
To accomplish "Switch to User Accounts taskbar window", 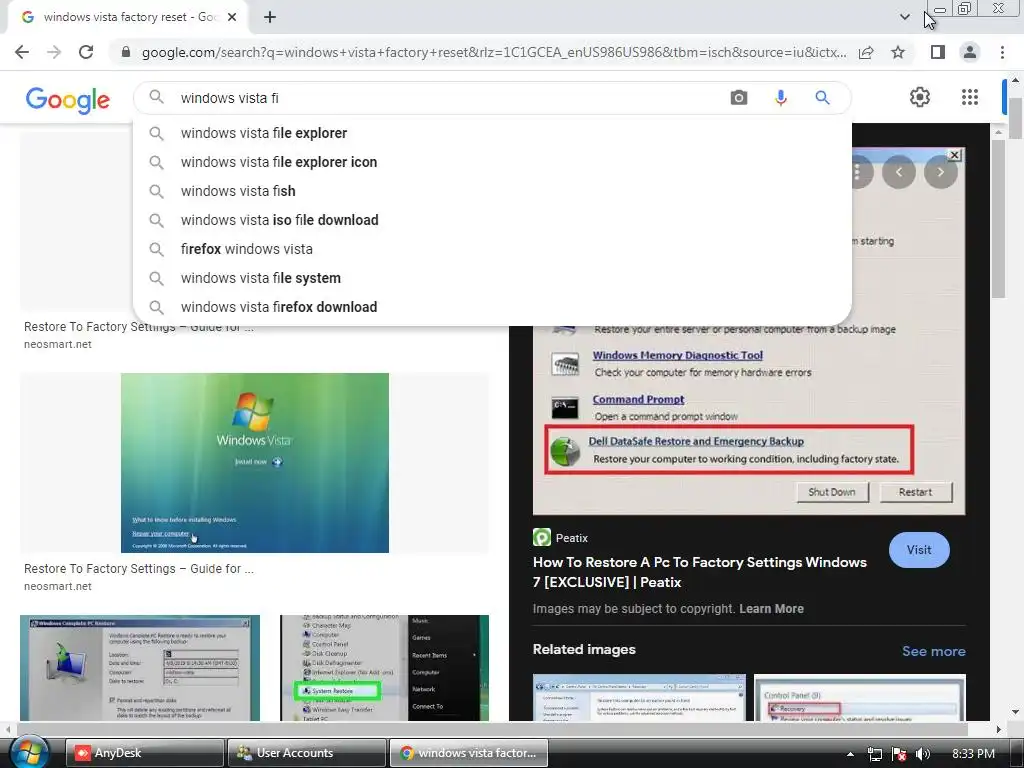I will coord(307,753).
